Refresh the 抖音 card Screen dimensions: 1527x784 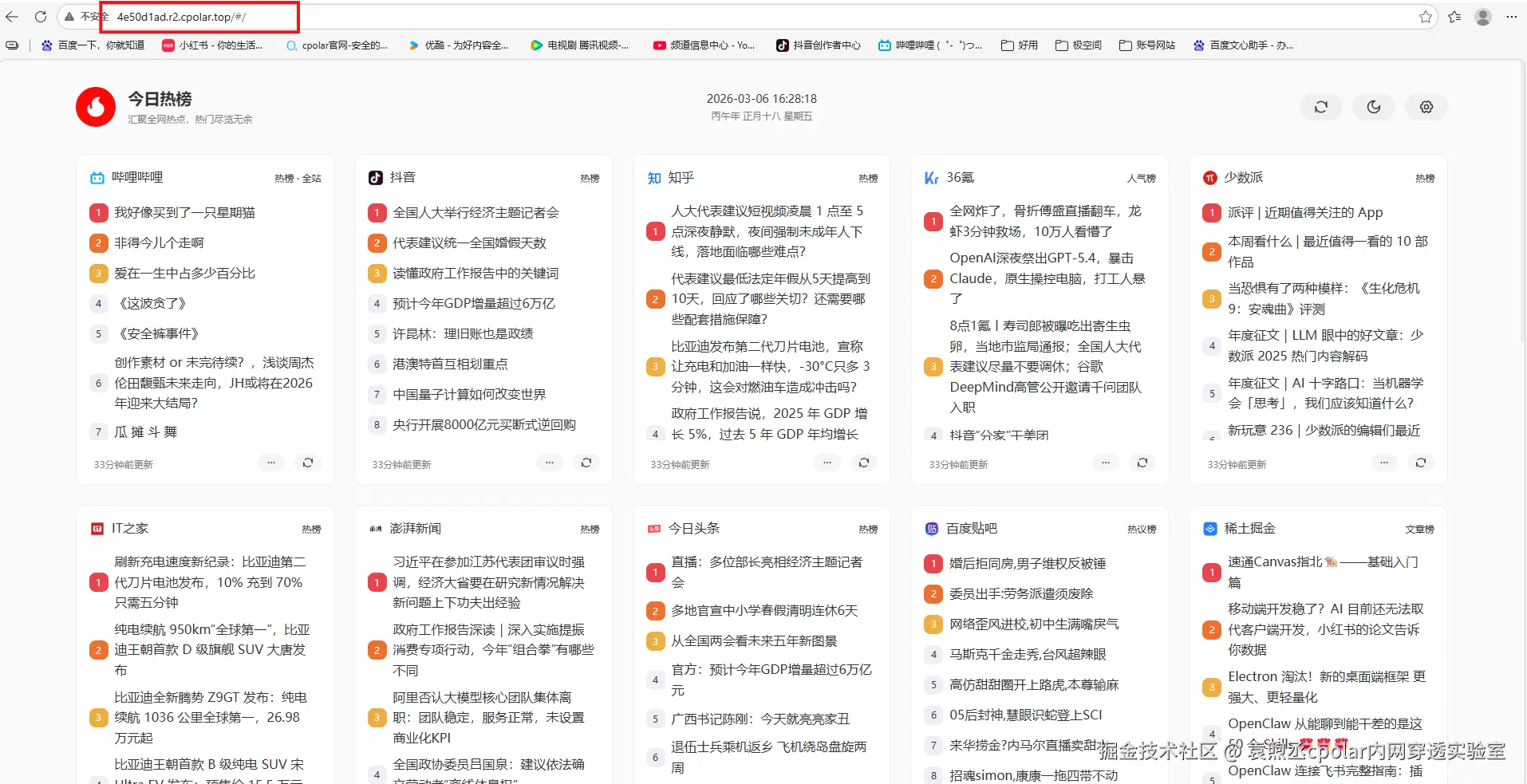(586, 463)
